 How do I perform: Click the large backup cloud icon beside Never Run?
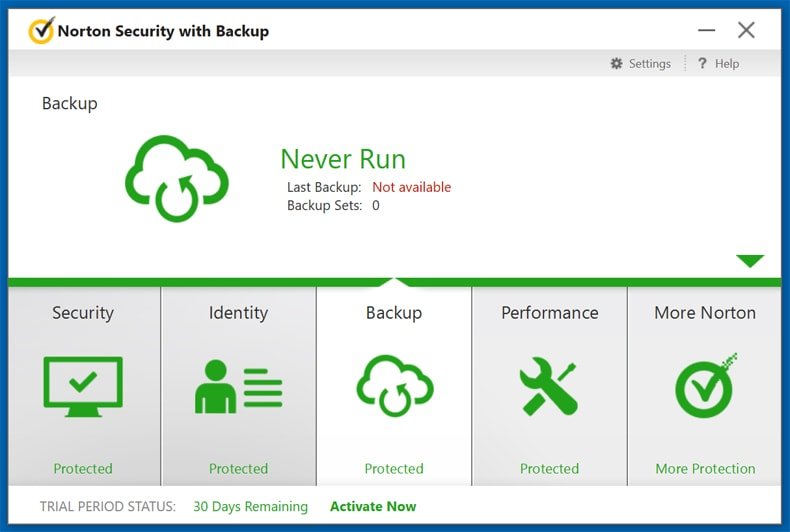177,178
